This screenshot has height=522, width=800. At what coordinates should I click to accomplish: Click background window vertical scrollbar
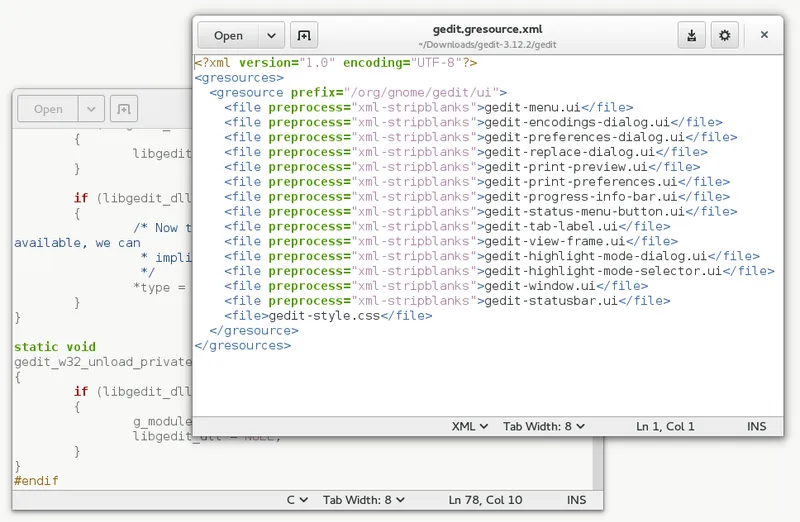pos(598,463)
